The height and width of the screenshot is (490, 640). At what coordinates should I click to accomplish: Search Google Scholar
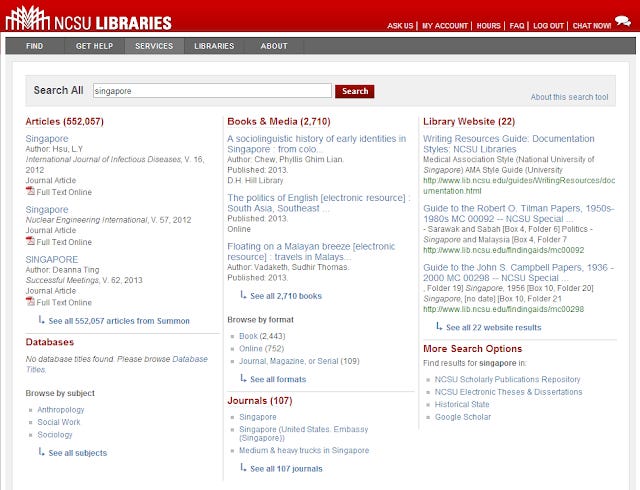pyautogui.click(x=463, y=417)
